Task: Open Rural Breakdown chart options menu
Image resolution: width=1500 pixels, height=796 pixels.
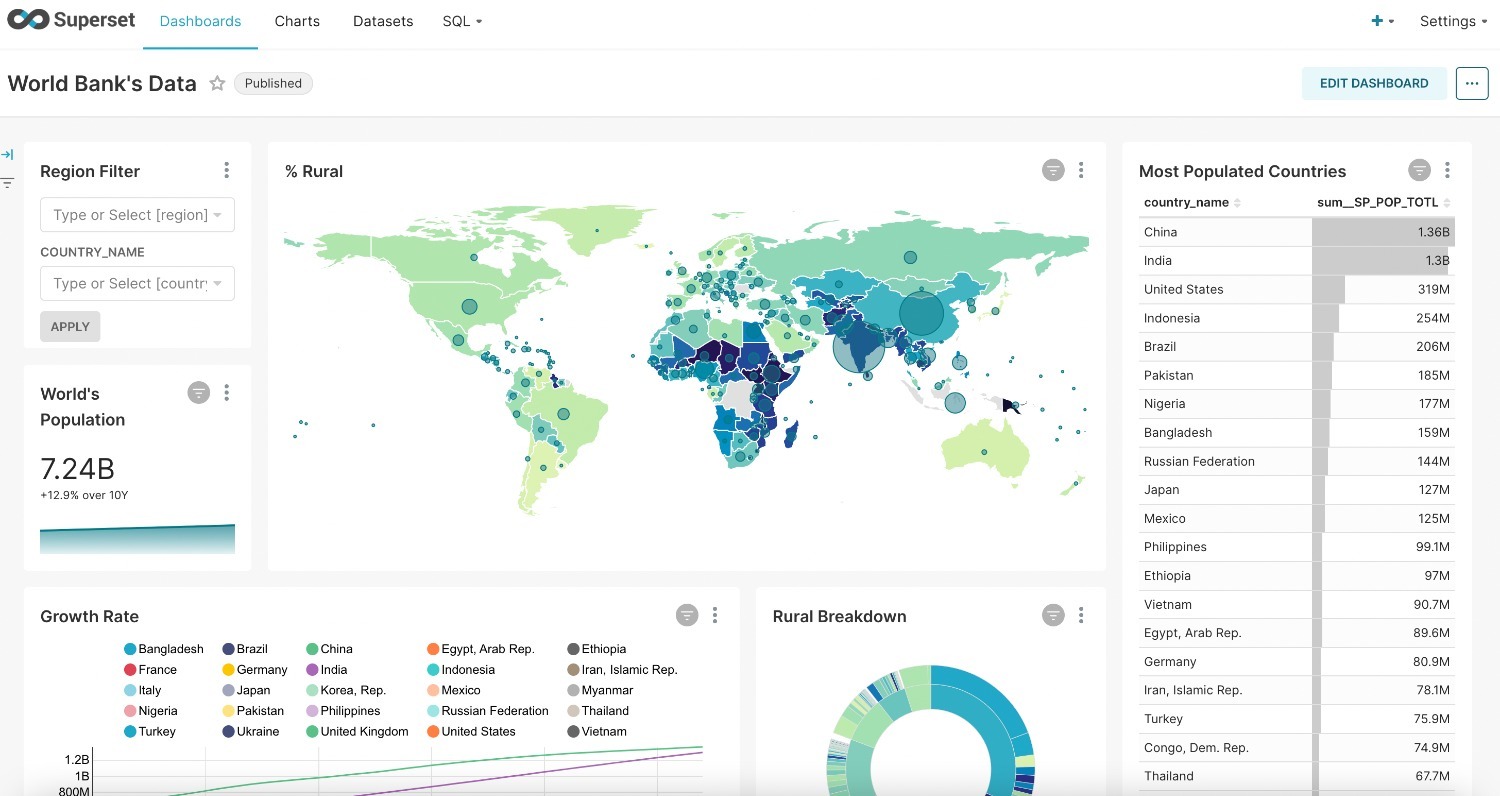Action: point(1081,615)
